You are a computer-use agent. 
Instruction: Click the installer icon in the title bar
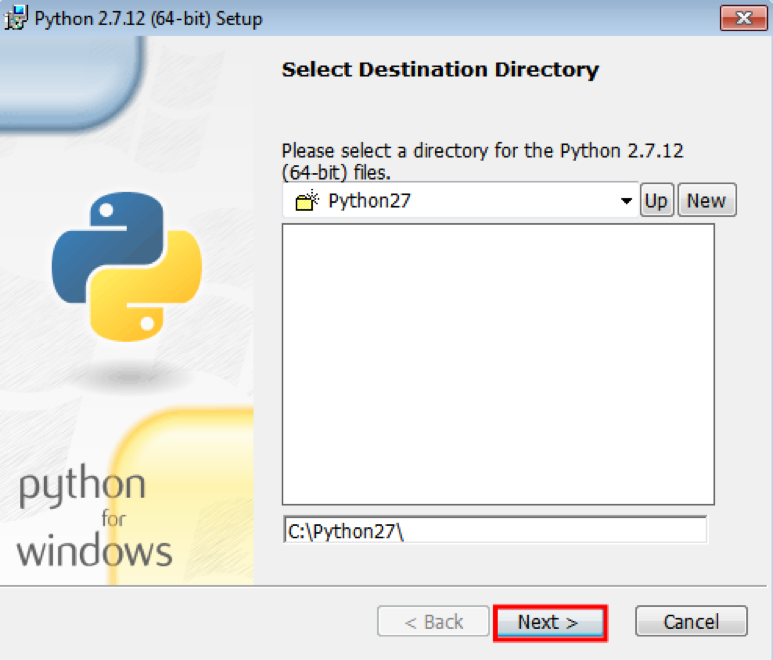(17, 20)
